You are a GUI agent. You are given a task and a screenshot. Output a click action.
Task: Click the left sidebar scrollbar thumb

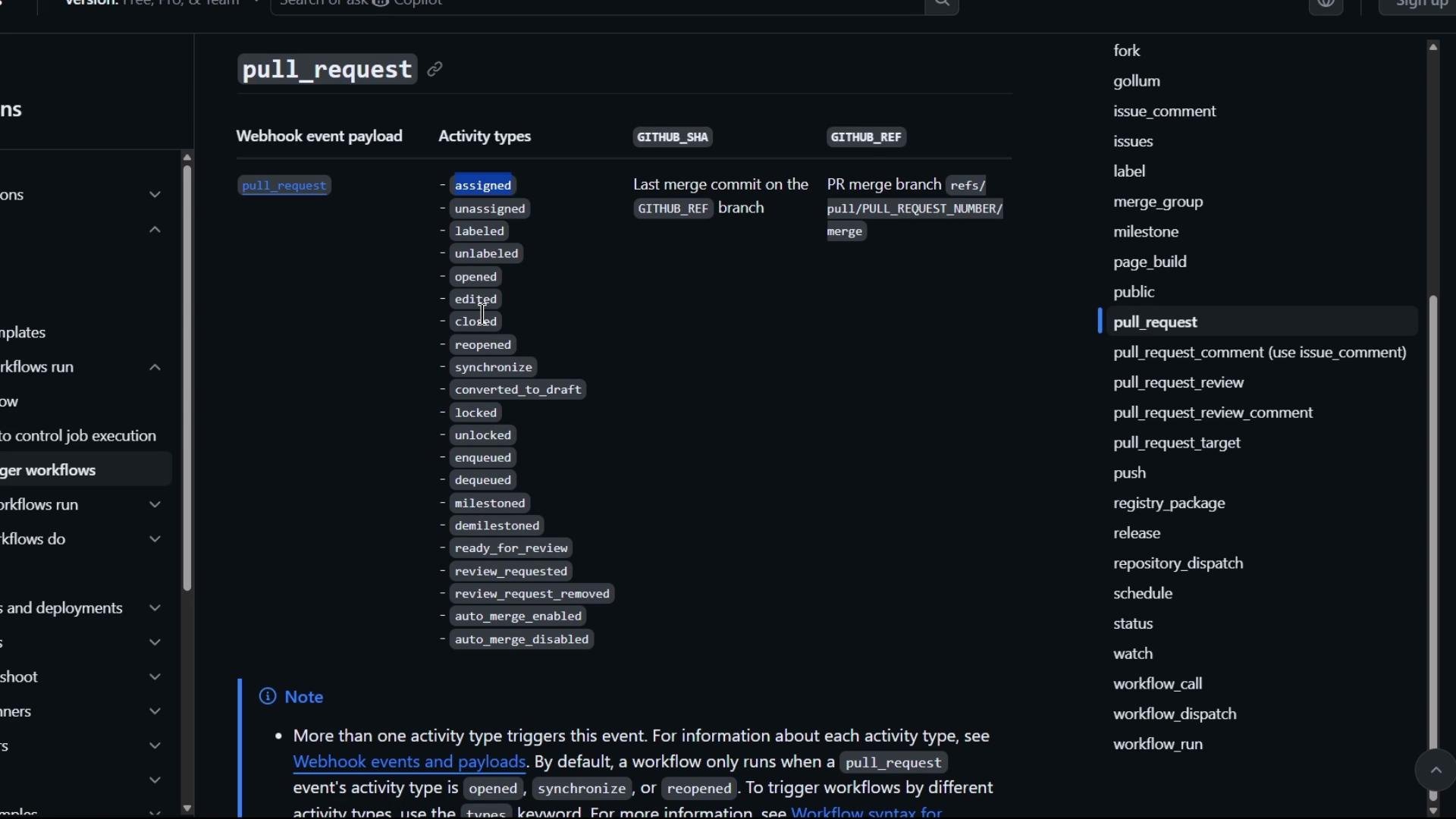pyautogui.click(x=187, y=378)
